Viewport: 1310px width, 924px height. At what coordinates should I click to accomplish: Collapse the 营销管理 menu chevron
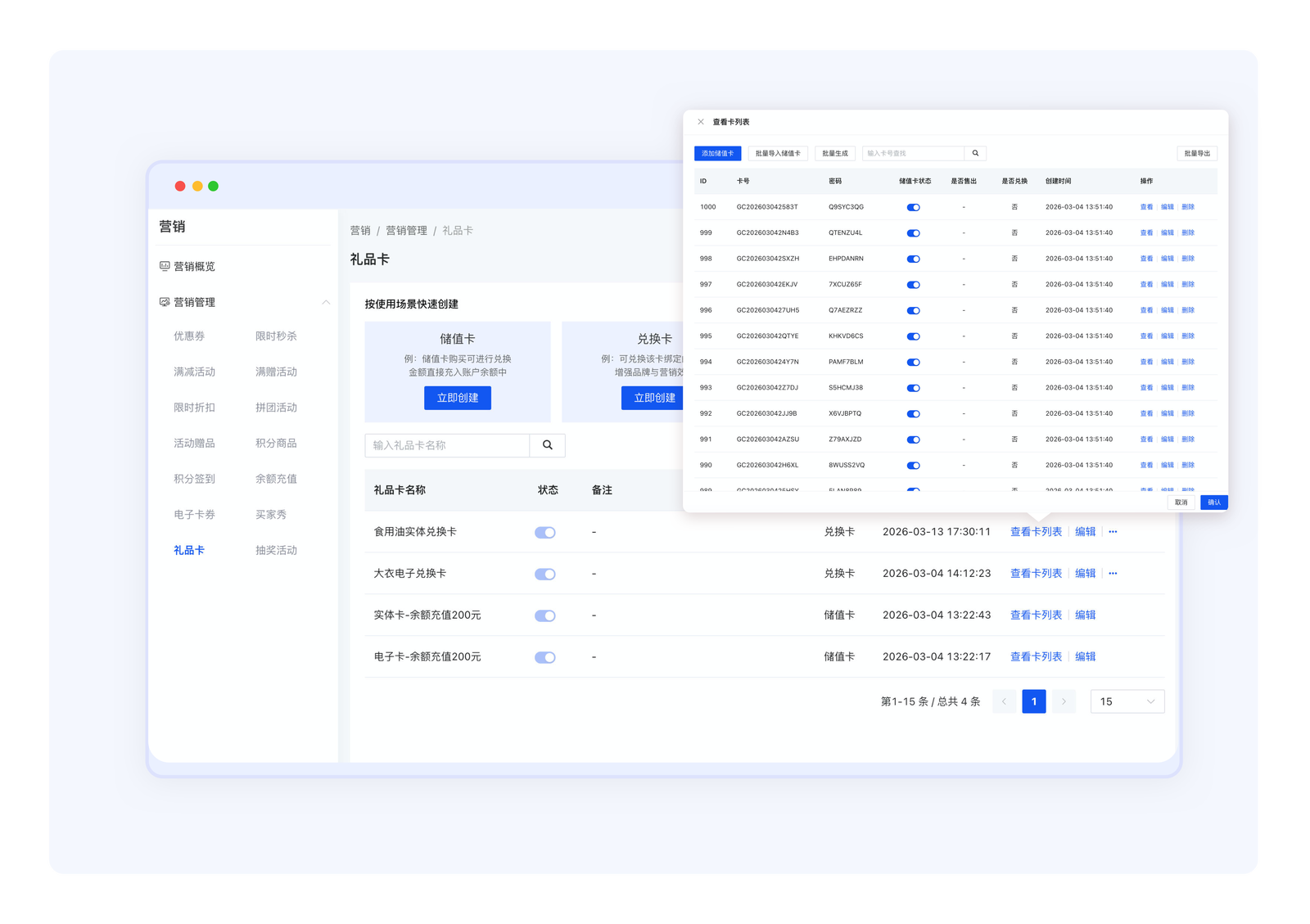click(326, 302)
